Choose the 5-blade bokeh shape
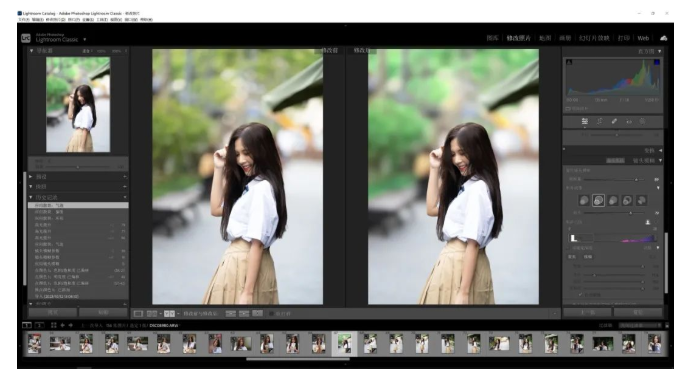The image size is (695, 378). tap(613, 201)
